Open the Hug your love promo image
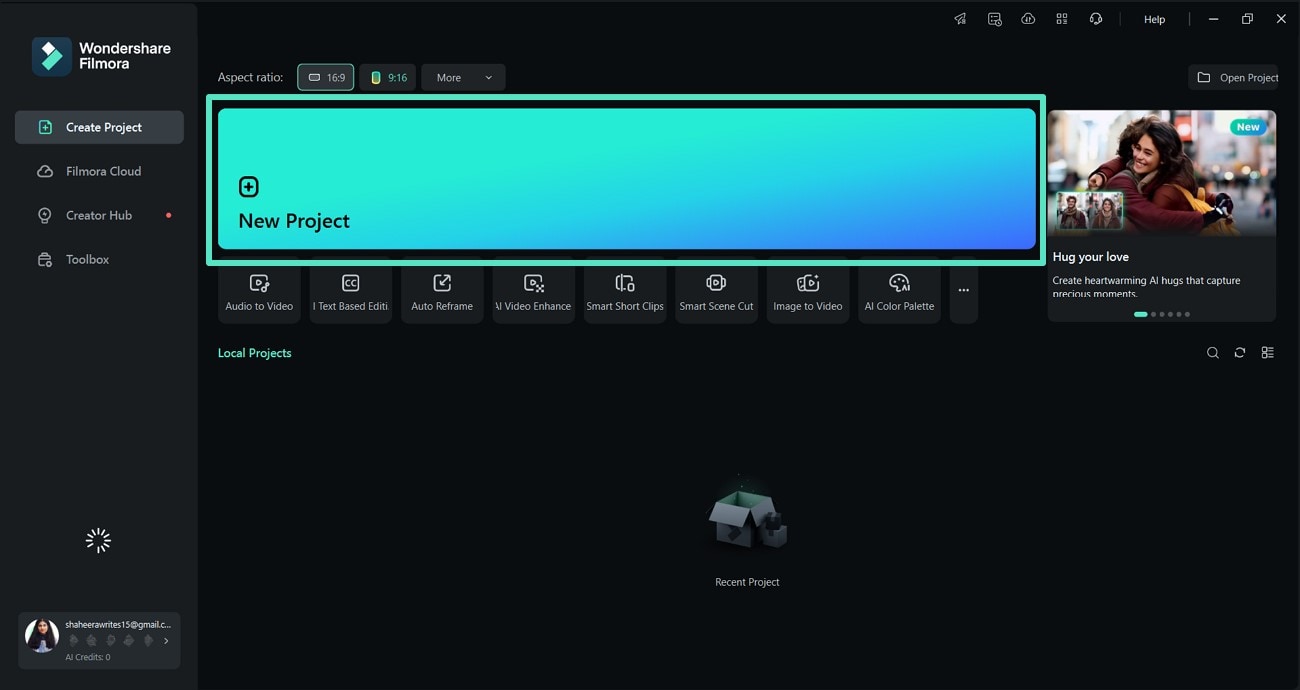The image size is (1300, 690). 1162,173
